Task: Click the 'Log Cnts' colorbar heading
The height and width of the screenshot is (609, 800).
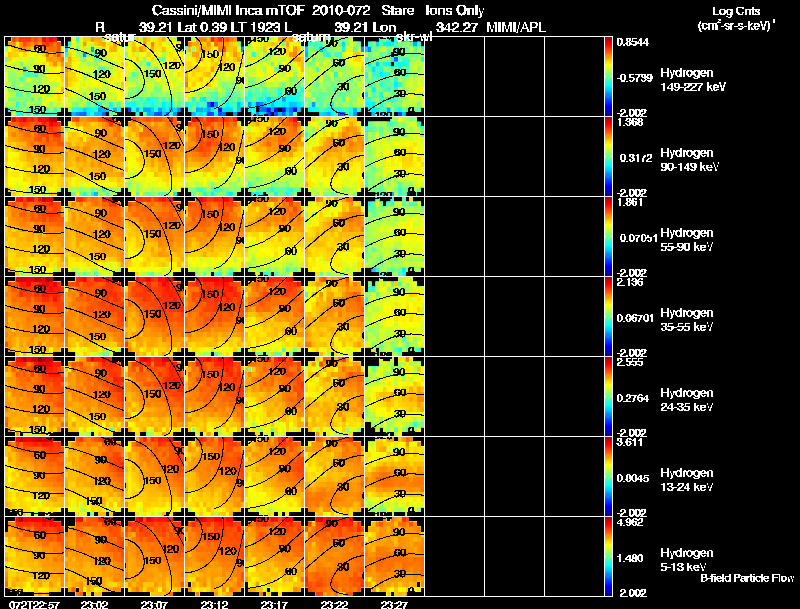Action: [x=735, y=11]
